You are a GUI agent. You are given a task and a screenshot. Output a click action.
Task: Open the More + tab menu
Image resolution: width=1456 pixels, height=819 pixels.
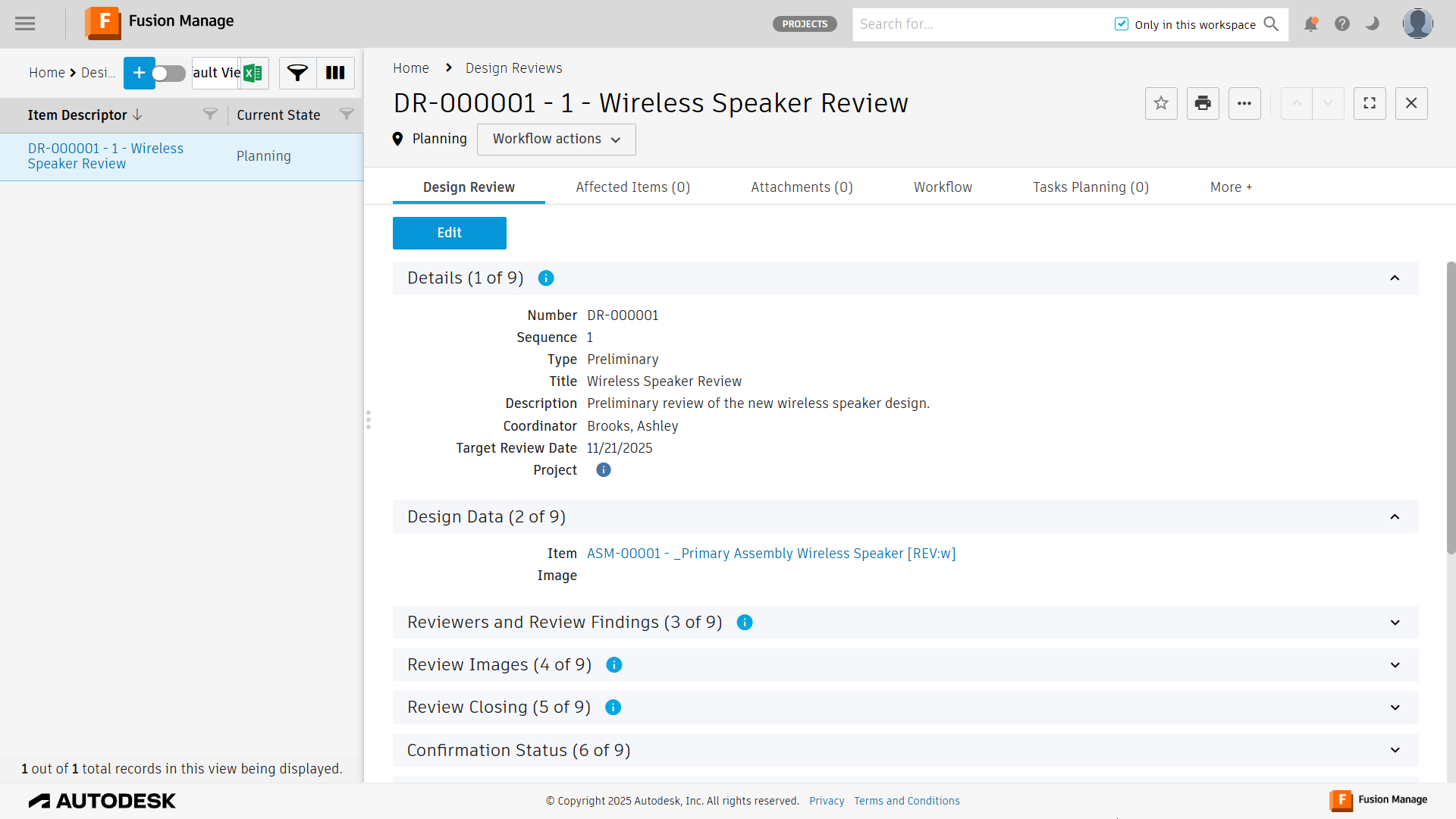click(x=1231, y=187)
